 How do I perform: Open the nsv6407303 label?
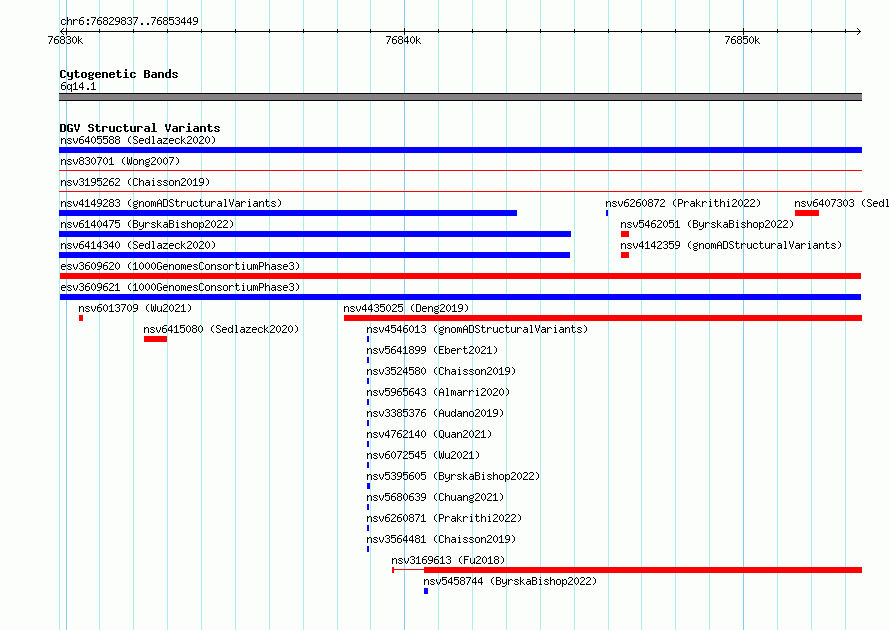(842, 203)
